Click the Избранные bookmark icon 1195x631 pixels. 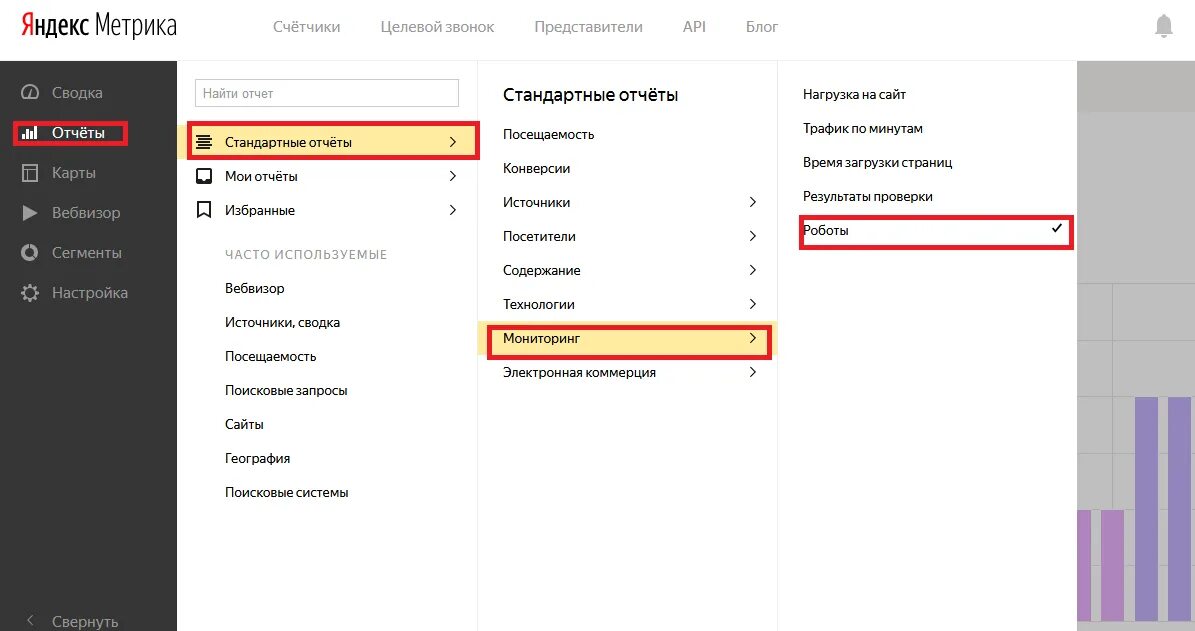click(203, 210)
